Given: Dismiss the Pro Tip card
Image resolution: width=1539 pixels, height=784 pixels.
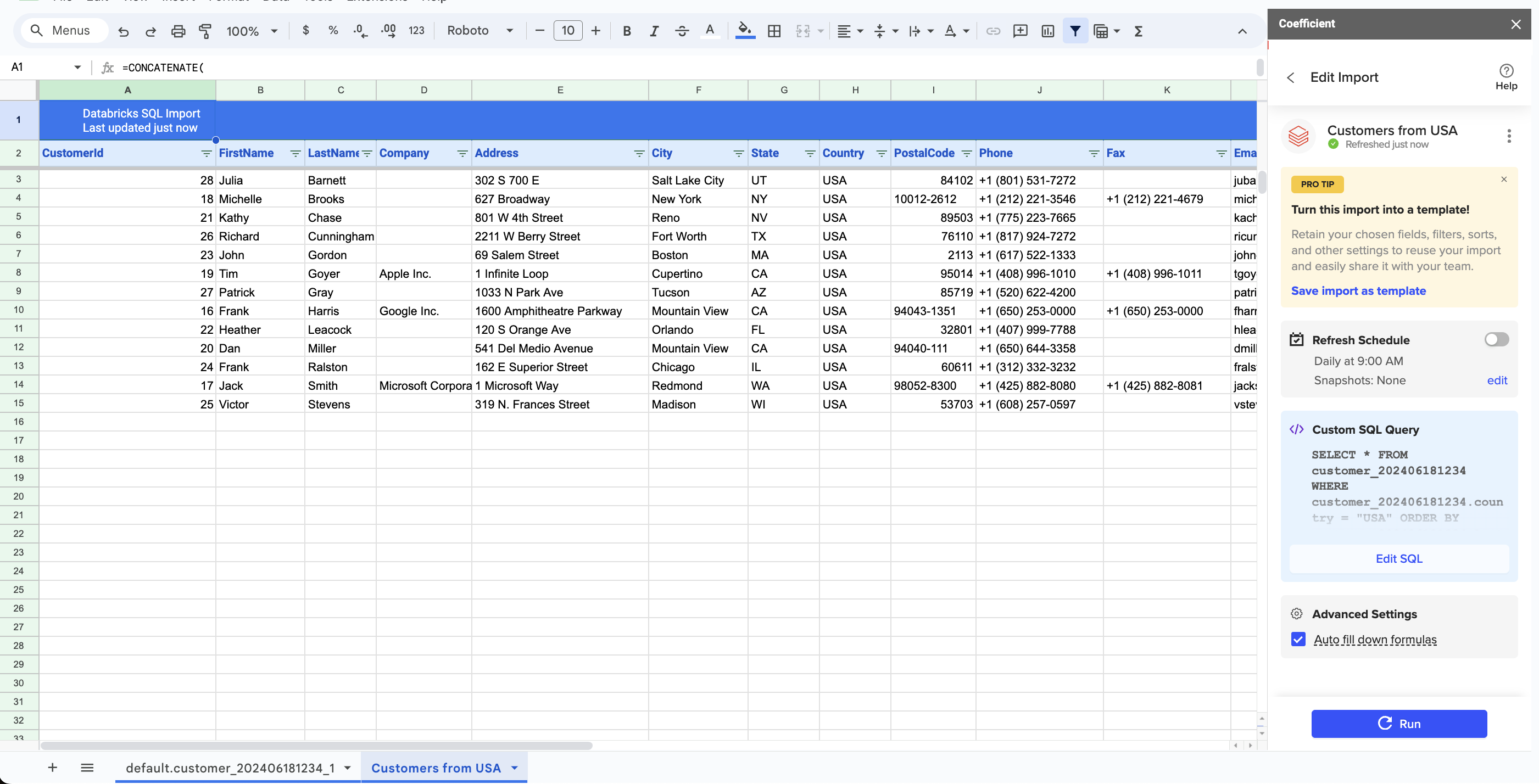Looking at the screenshot, I should point(1504,179).
